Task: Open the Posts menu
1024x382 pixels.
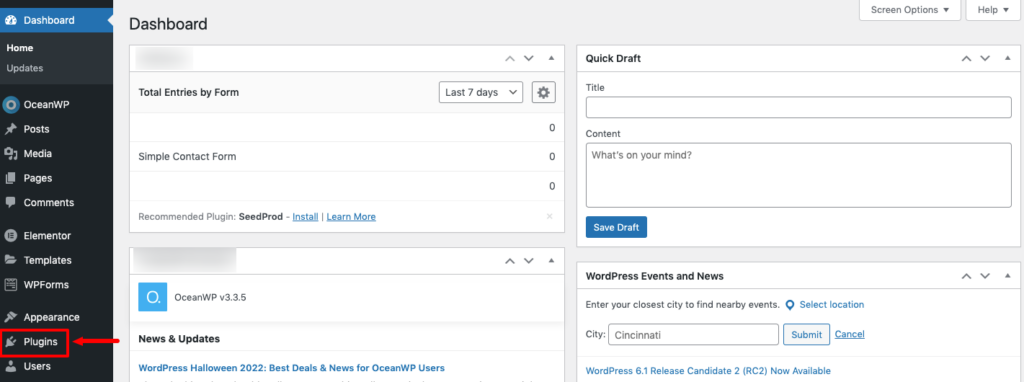Action: [x=37, y=129]
